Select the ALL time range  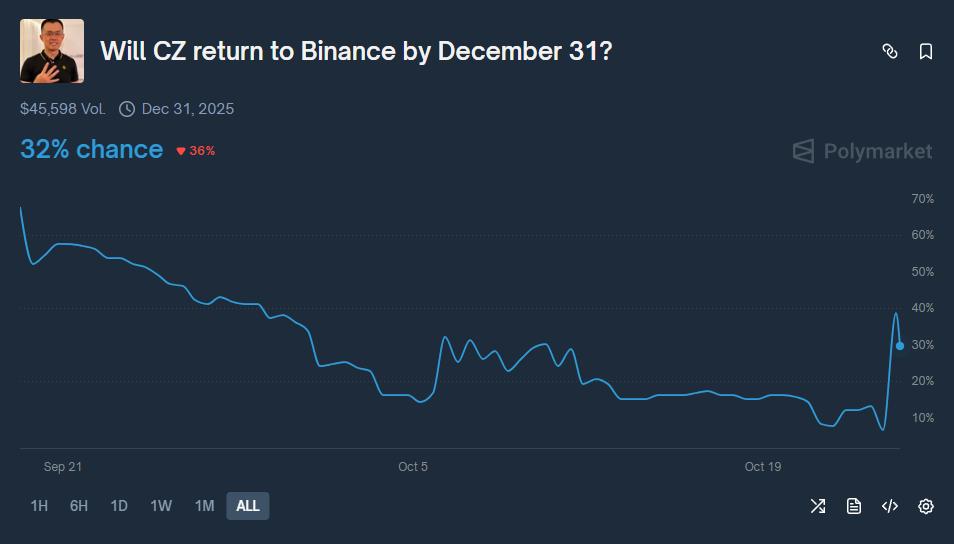(x=248, y=506)
